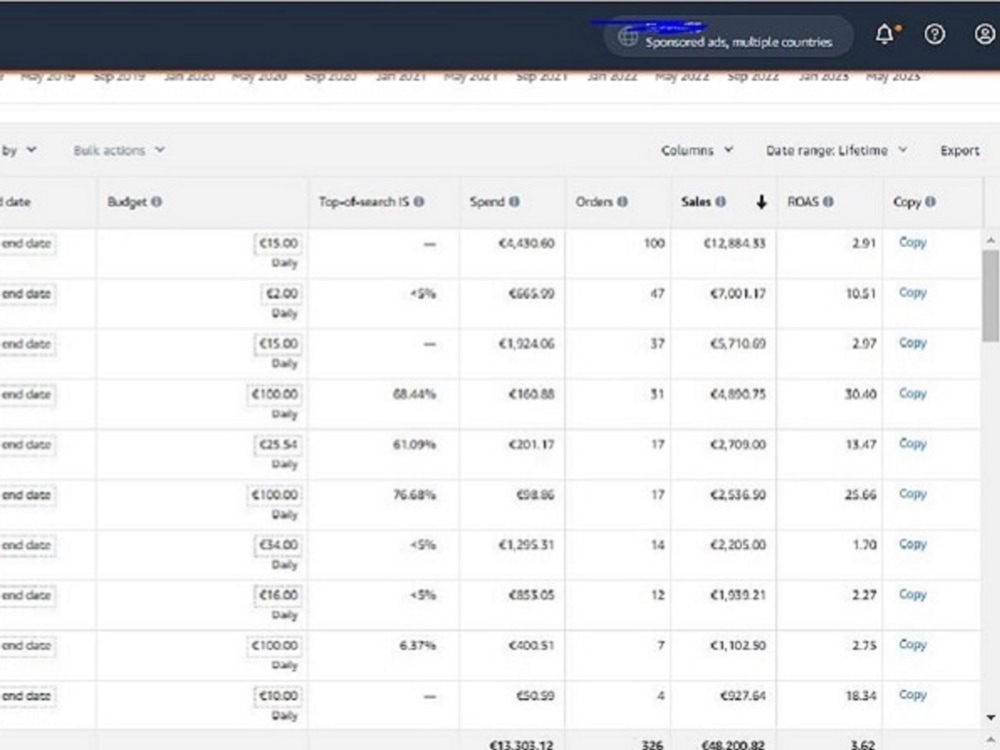
Task: Edit the €25.54 daily budget field
Action: pos(278,445)
